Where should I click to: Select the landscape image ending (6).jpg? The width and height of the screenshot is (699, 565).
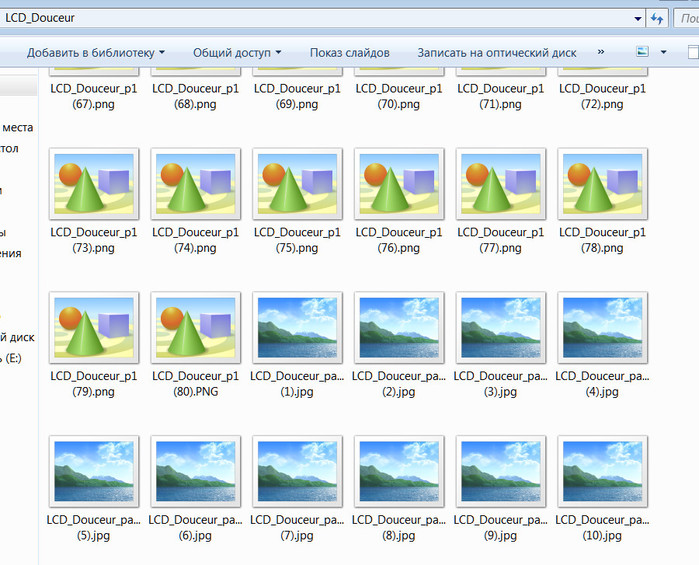tap(195, 471)
